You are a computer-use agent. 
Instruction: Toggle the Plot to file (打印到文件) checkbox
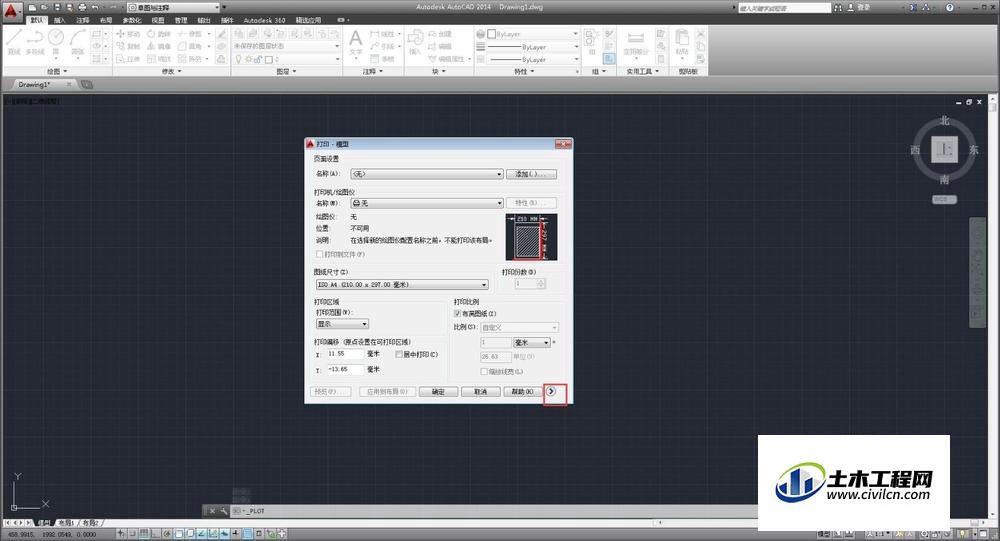320,254
